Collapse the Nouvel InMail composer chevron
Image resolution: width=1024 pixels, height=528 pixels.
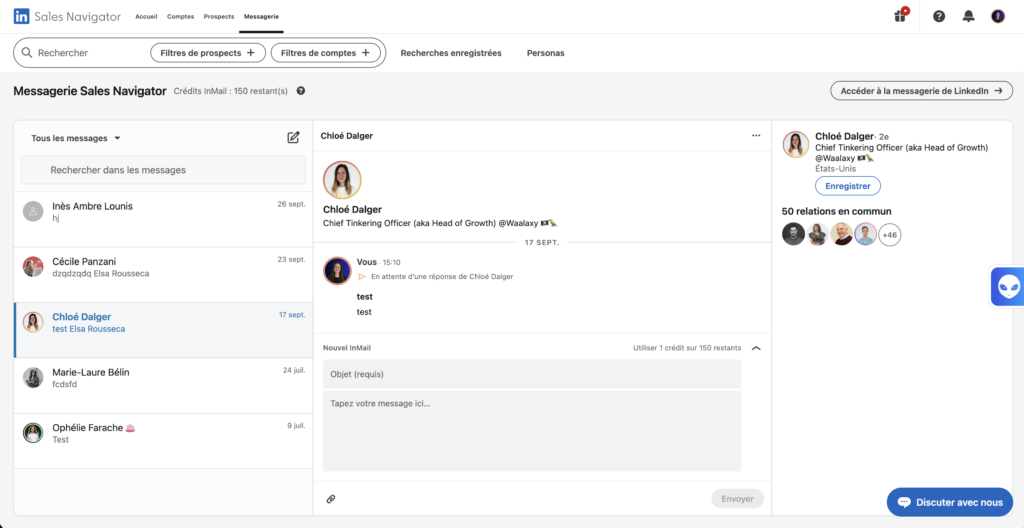[756, 348]
